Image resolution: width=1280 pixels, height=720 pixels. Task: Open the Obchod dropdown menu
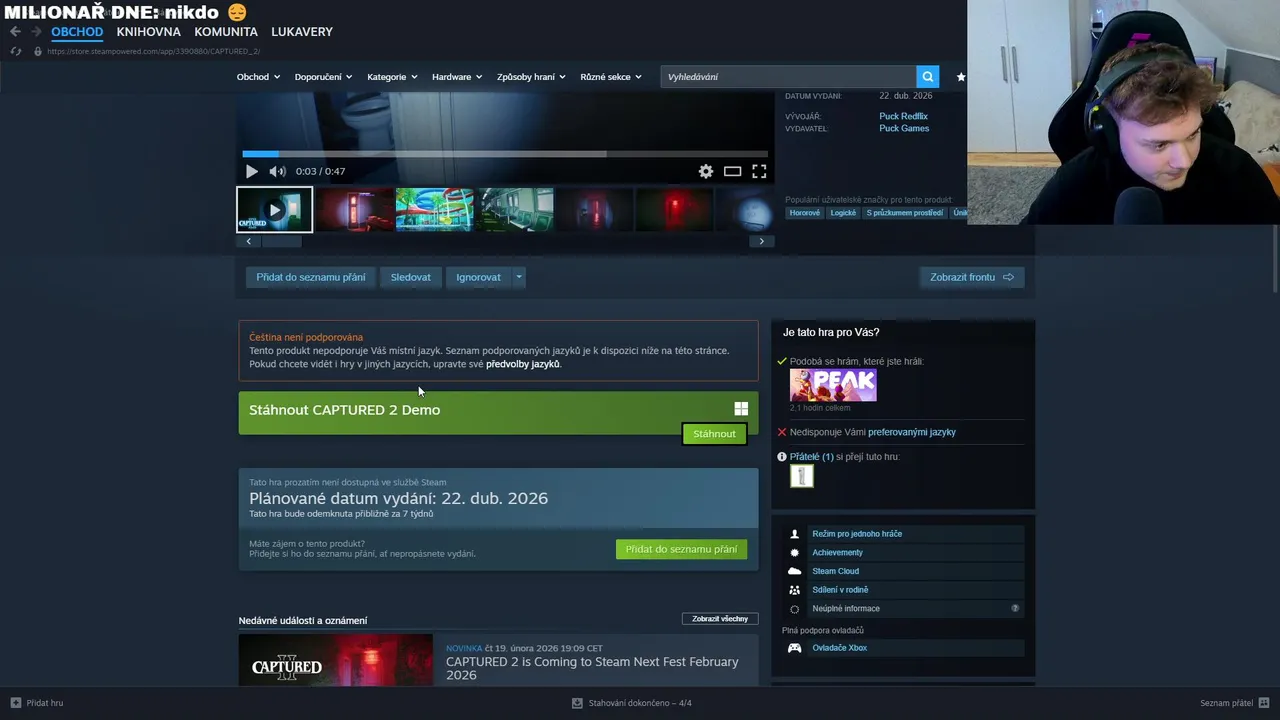coord(258,77)
